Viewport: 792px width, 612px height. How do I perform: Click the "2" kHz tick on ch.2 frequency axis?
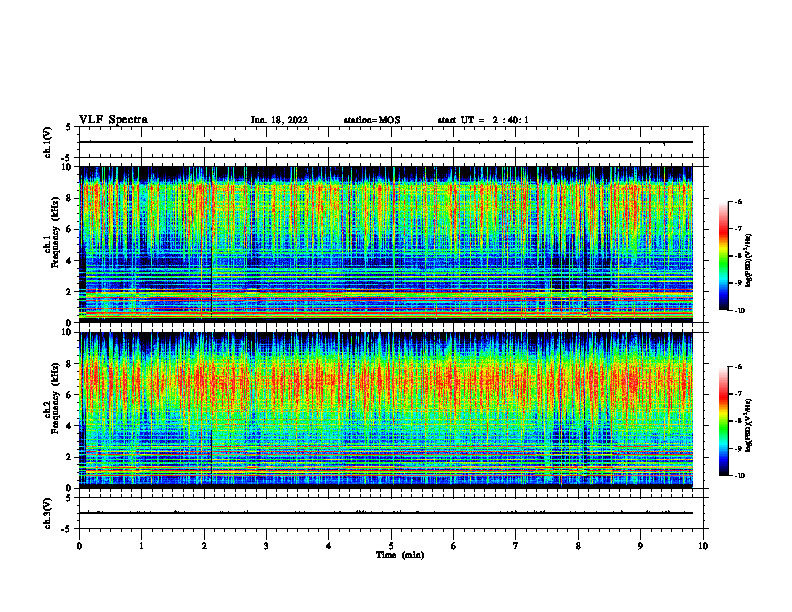point(71,457)
